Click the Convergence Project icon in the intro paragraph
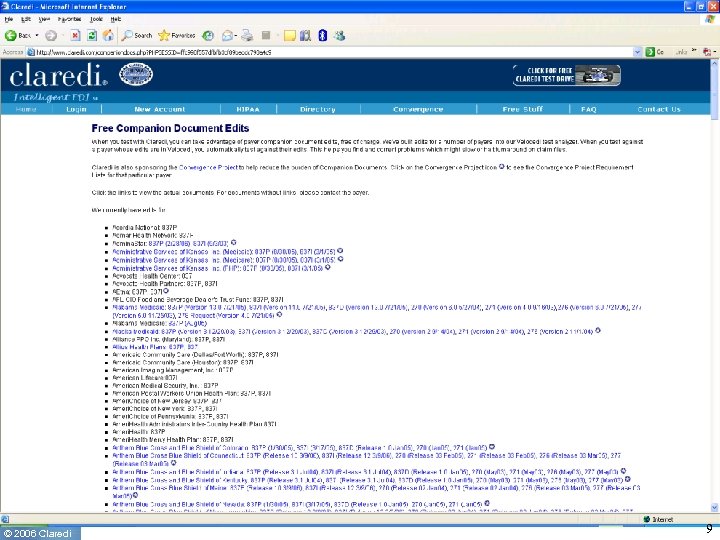The width and height of the screenshot is (720, 540). (501, 167)
